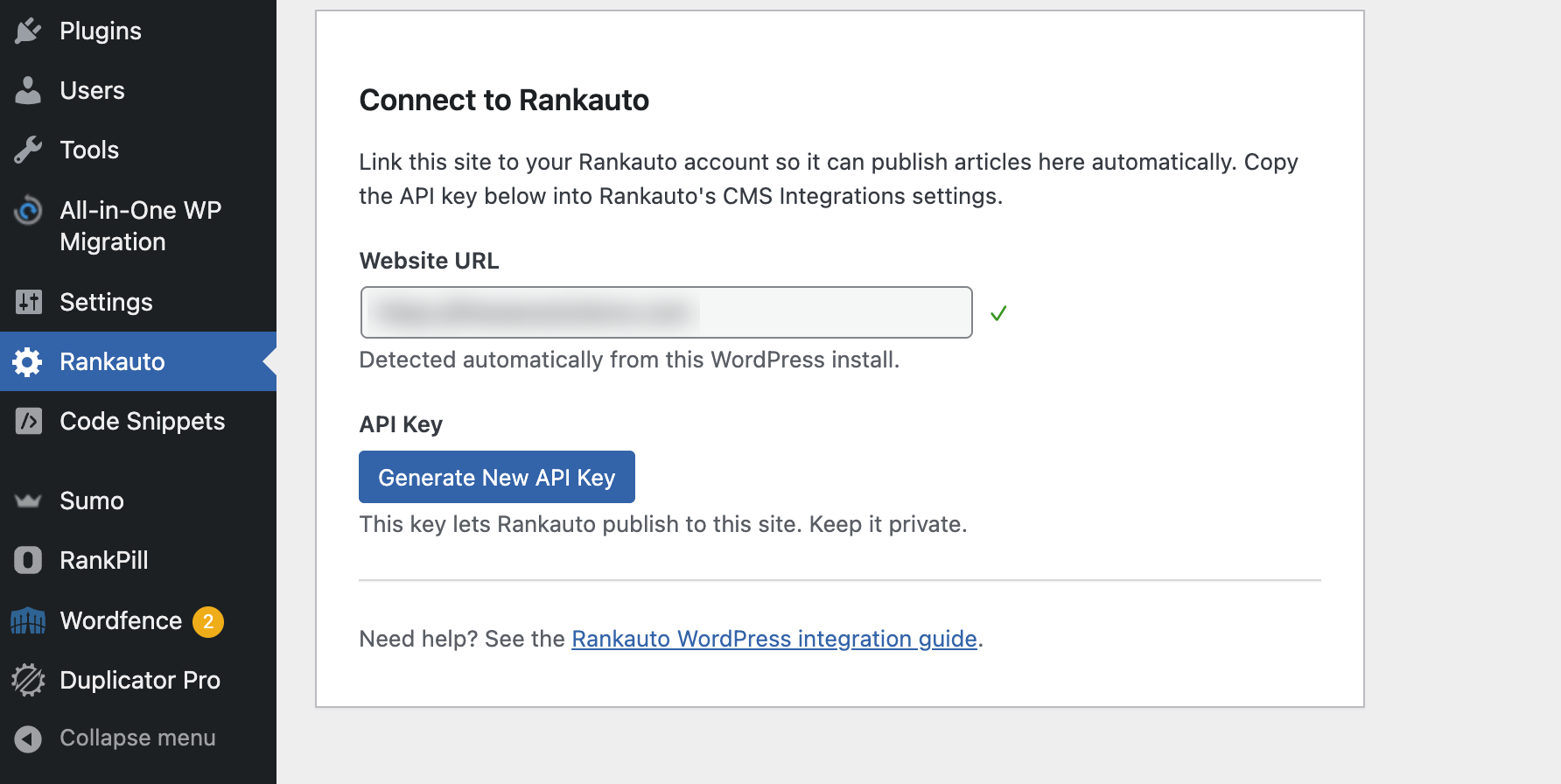Click Generate New API Key button

(497, 477)
